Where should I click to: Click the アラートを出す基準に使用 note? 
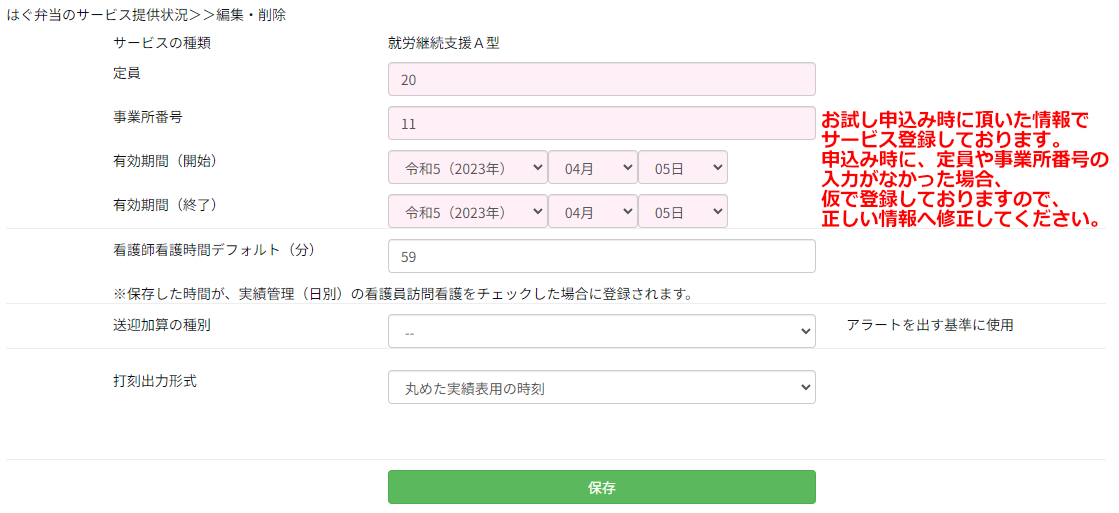point(929,325)
